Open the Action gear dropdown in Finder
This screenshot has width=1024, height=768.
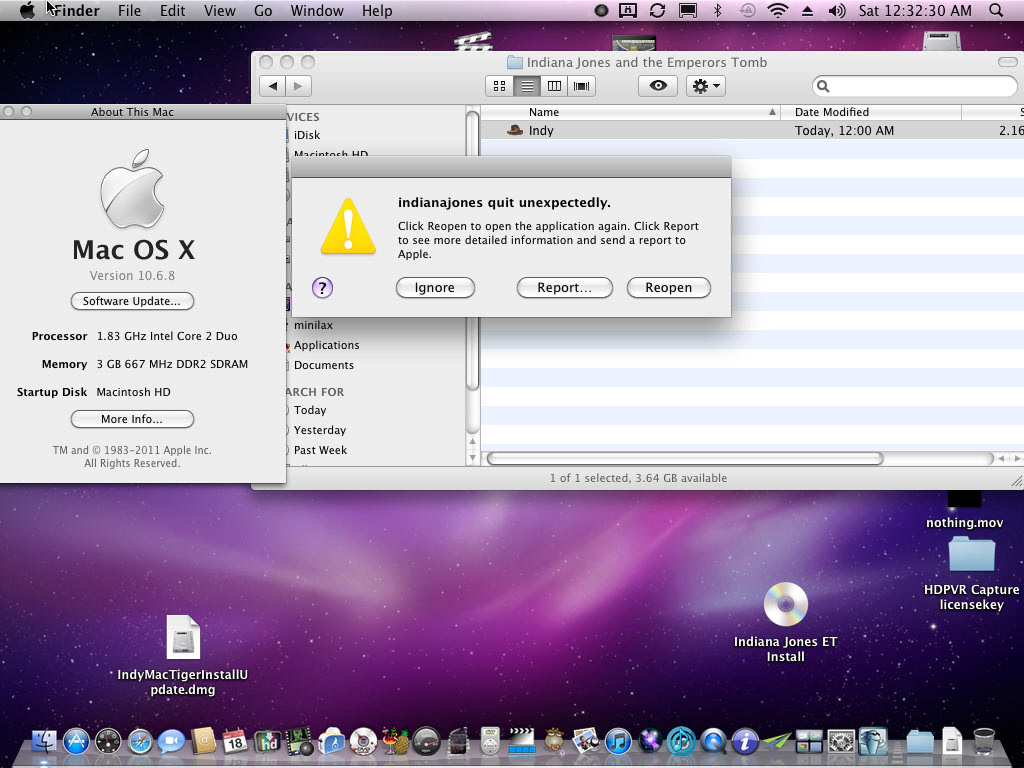click(x=706, y=86)
